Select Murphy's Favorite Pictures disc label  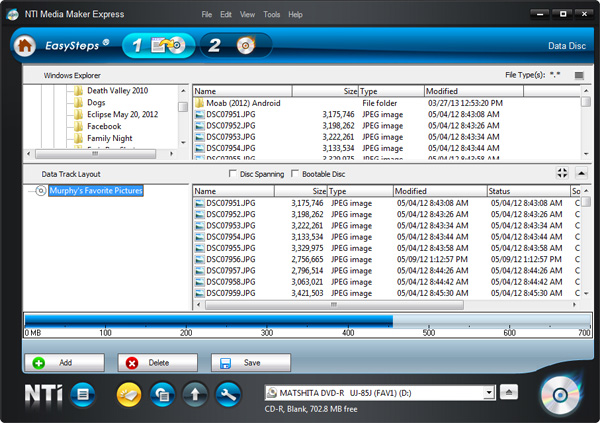[x=96, y=190]
